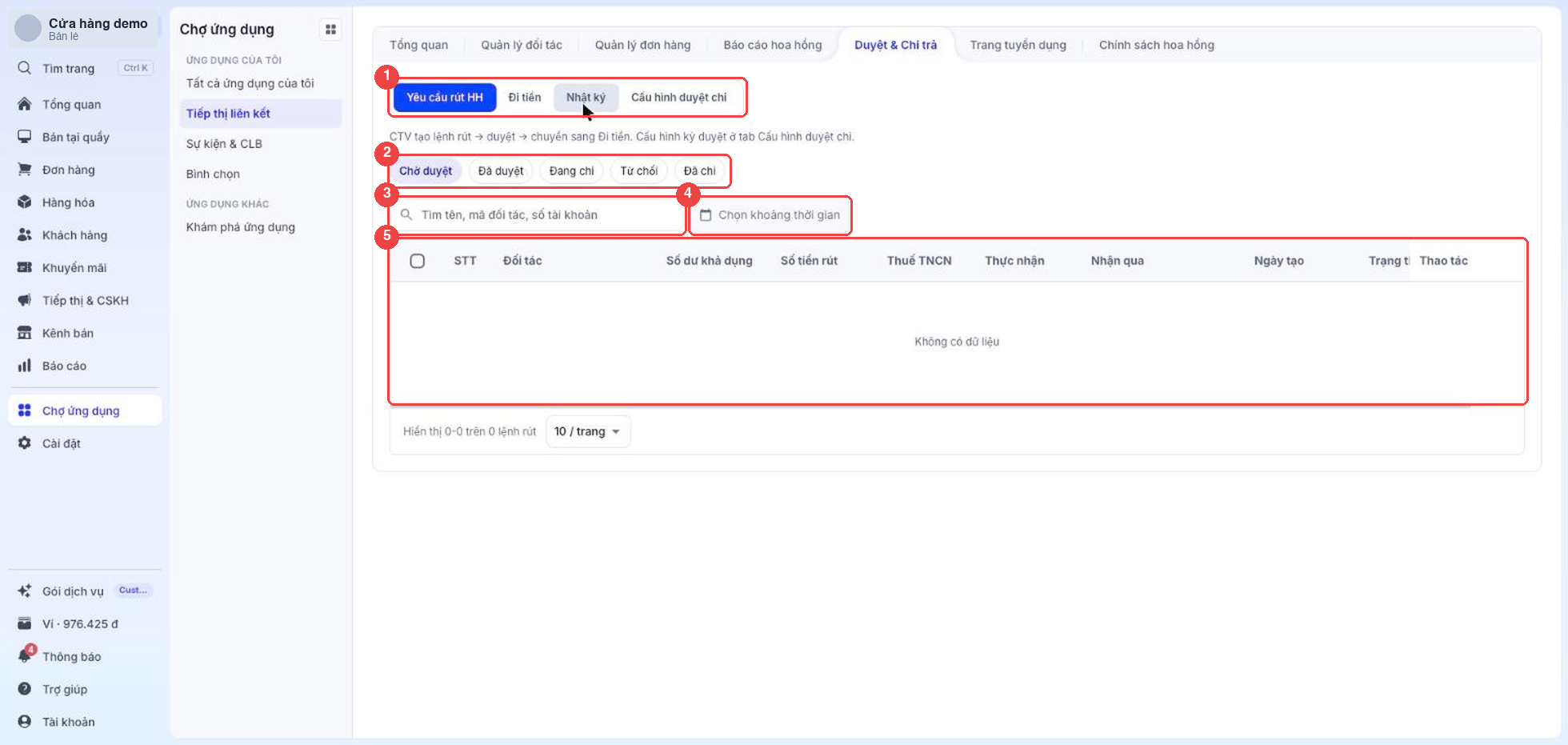Select the Đã chi status filter
The width and height of the screenshot is (1568, 745).
pyautogui.click(x=699, y=171)
